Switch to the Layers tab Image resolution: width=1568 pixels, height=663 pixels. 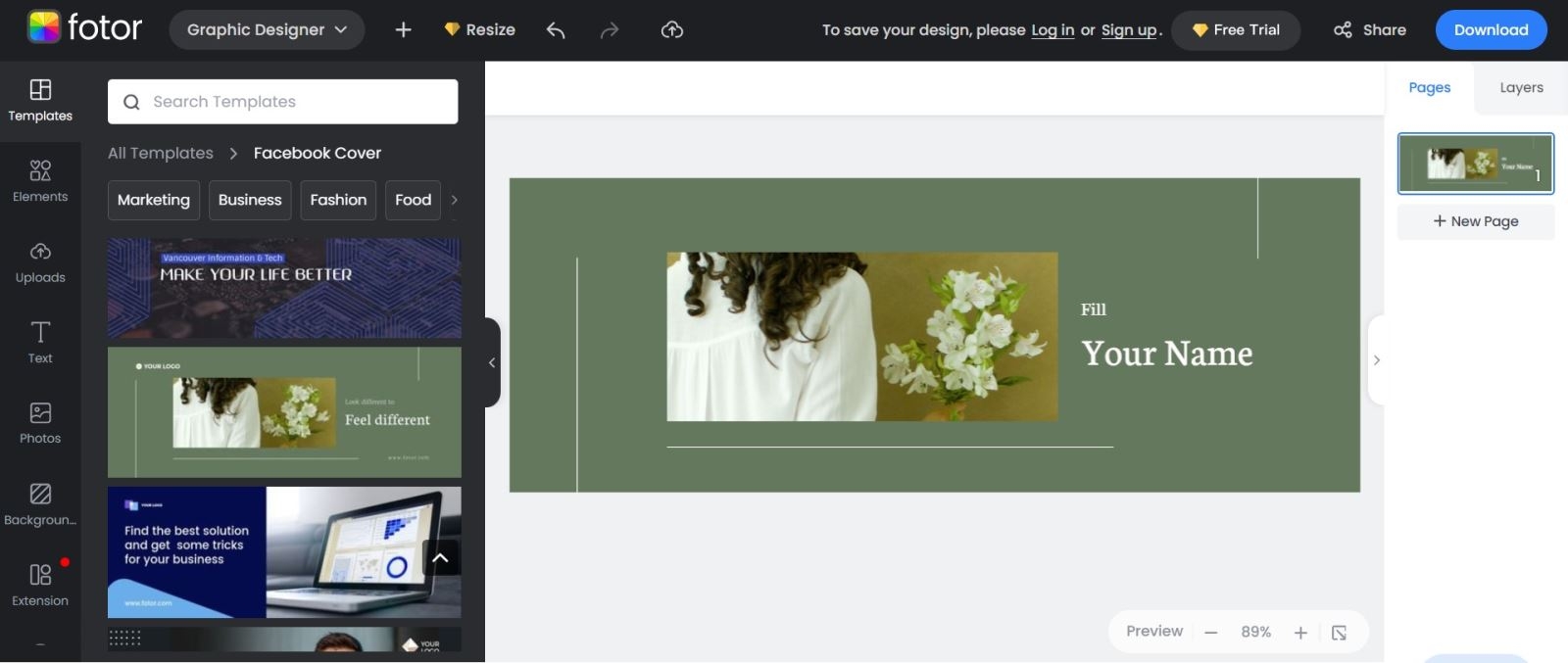point(1521,88)
